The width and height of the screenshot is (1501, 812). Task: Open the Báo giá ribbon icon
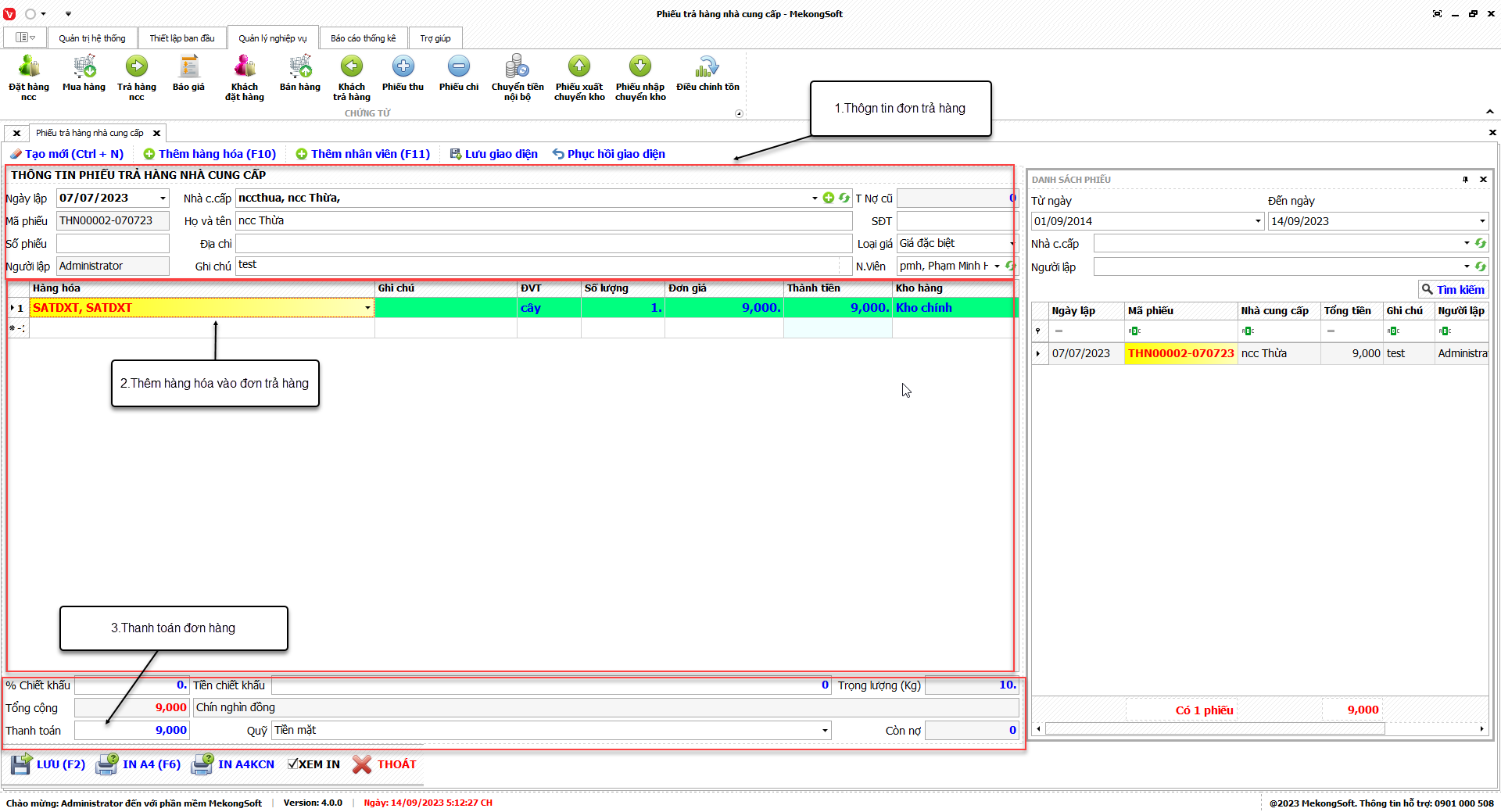click(188, 68)
